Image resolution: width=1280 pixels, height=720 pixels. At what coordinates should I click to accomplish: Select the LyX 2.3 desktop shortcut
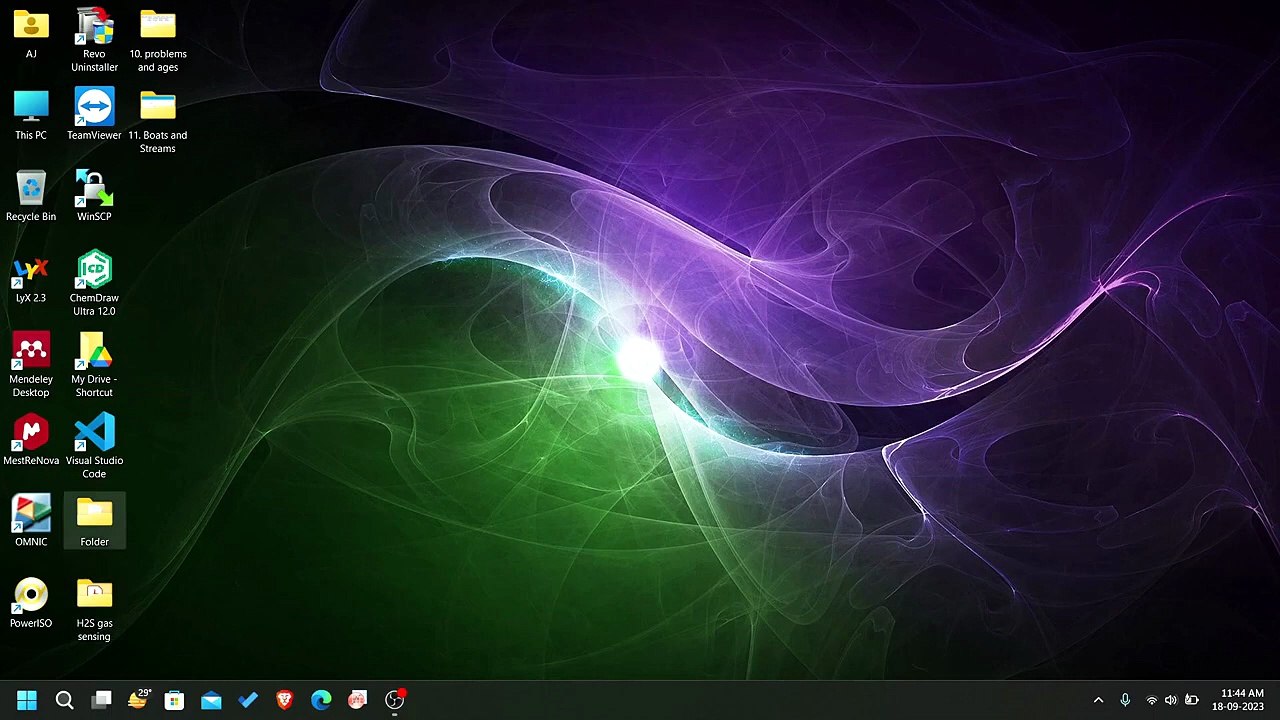click(x=31, y=278)
